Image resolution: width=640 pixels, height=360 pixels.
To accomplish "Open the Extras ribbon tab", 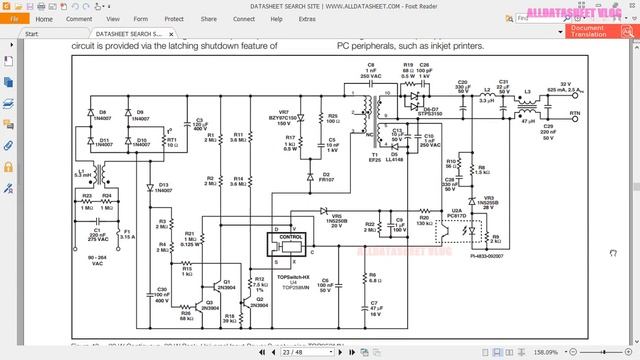I will pyautogui.click(x=307, y=19).
